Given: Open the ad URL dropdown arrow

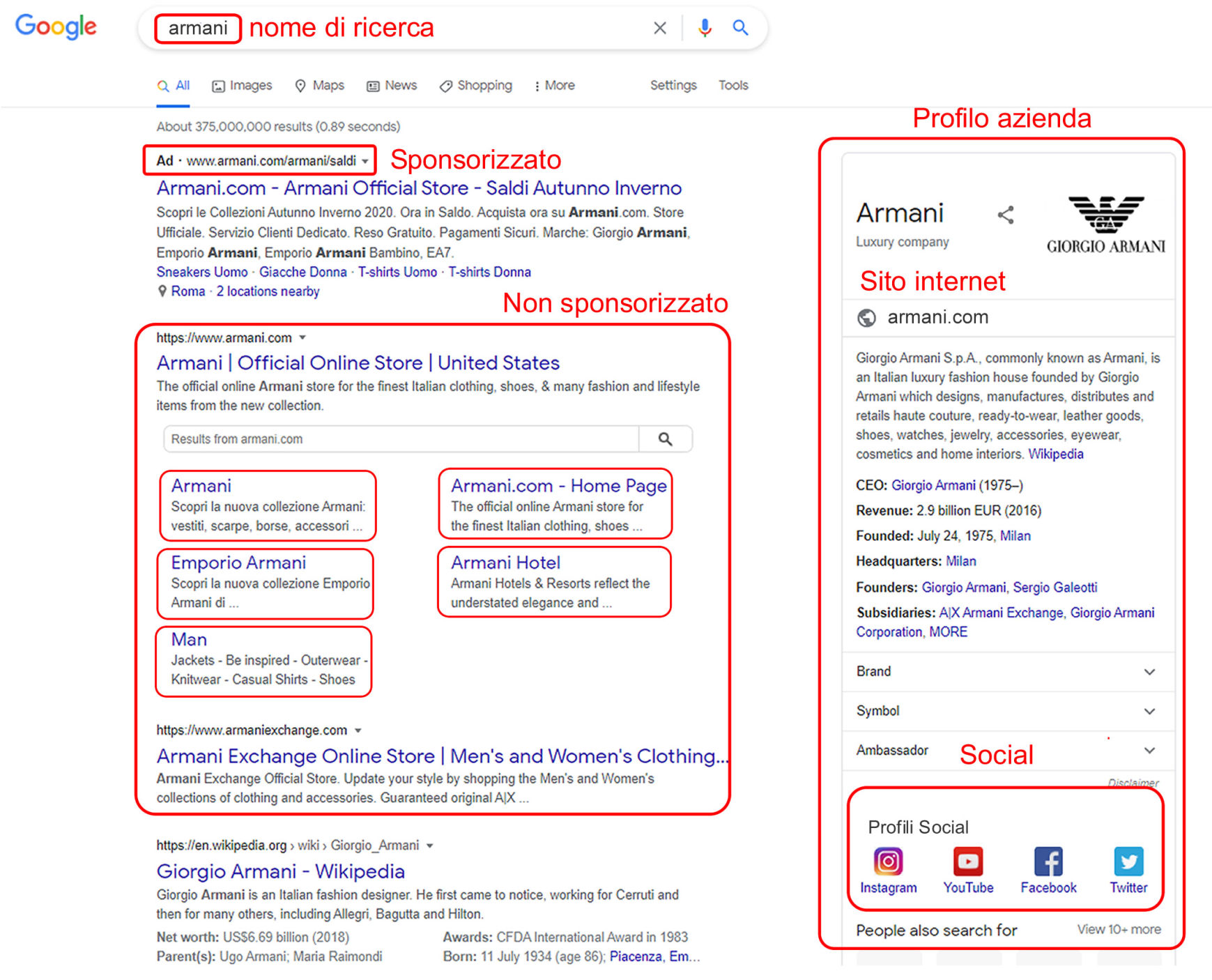Looking at the screenshot, I should [365, 161].
